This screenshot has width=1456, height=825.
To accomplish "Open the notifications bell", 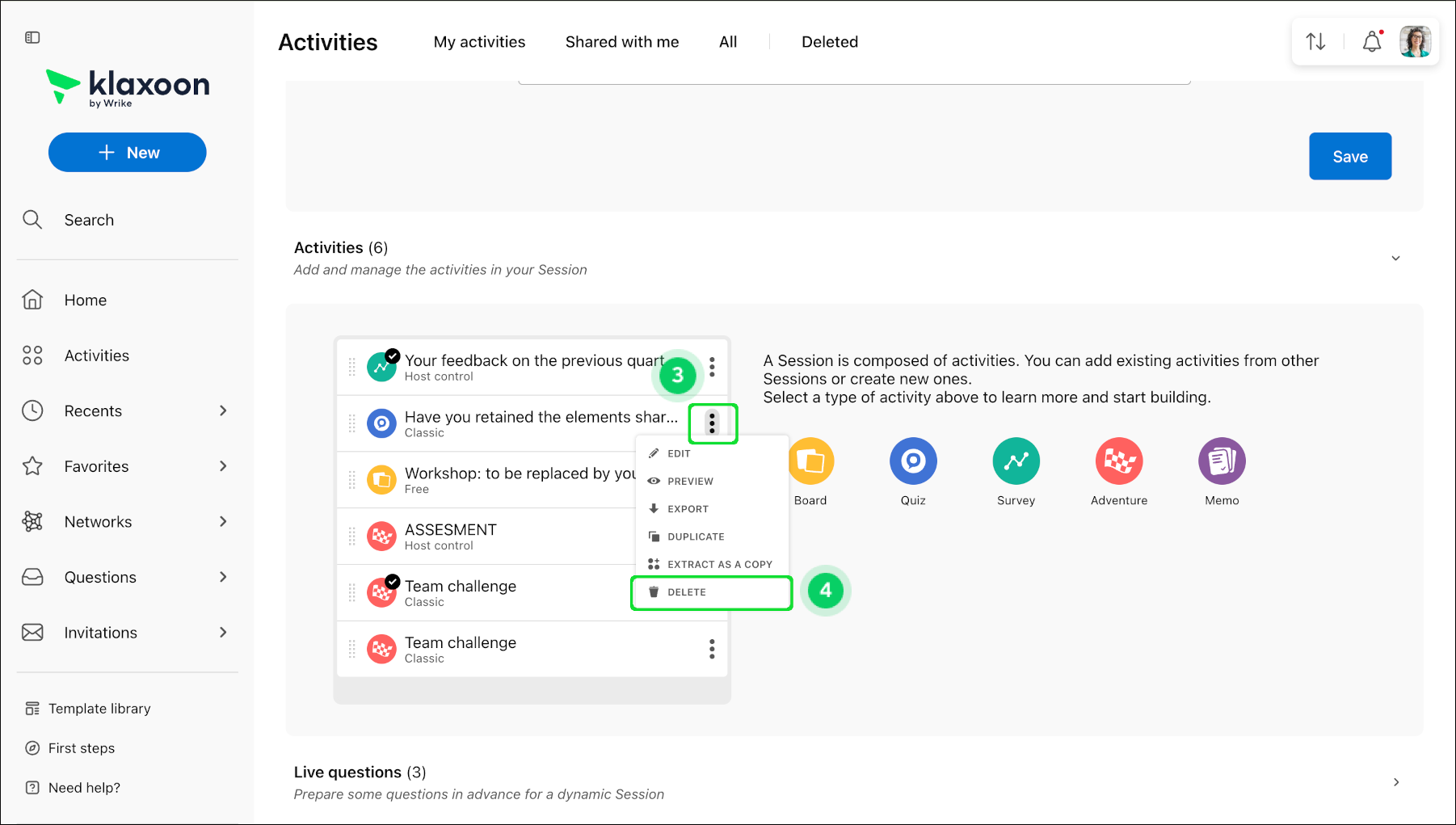I will click(x=1372, y=41).
